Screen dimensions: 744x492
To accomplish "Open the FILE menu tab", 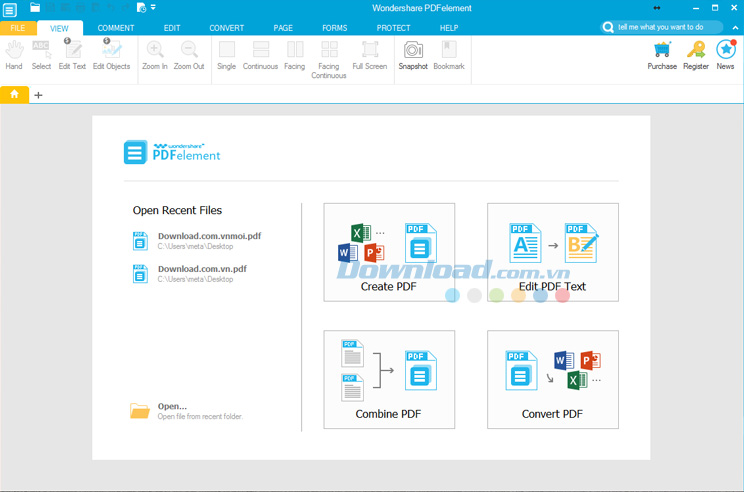I will pyautogui.click(x=18, y=28).
